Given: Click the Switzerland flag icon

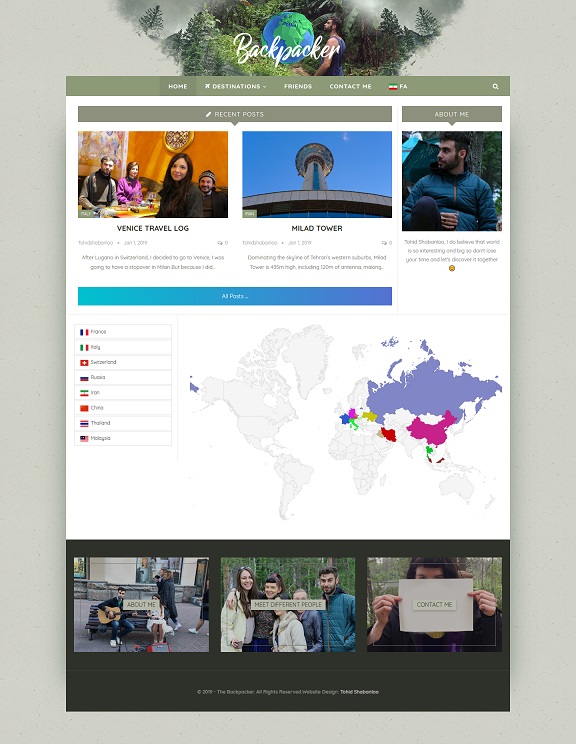Looking at the screenshot, I should (84, 363).
